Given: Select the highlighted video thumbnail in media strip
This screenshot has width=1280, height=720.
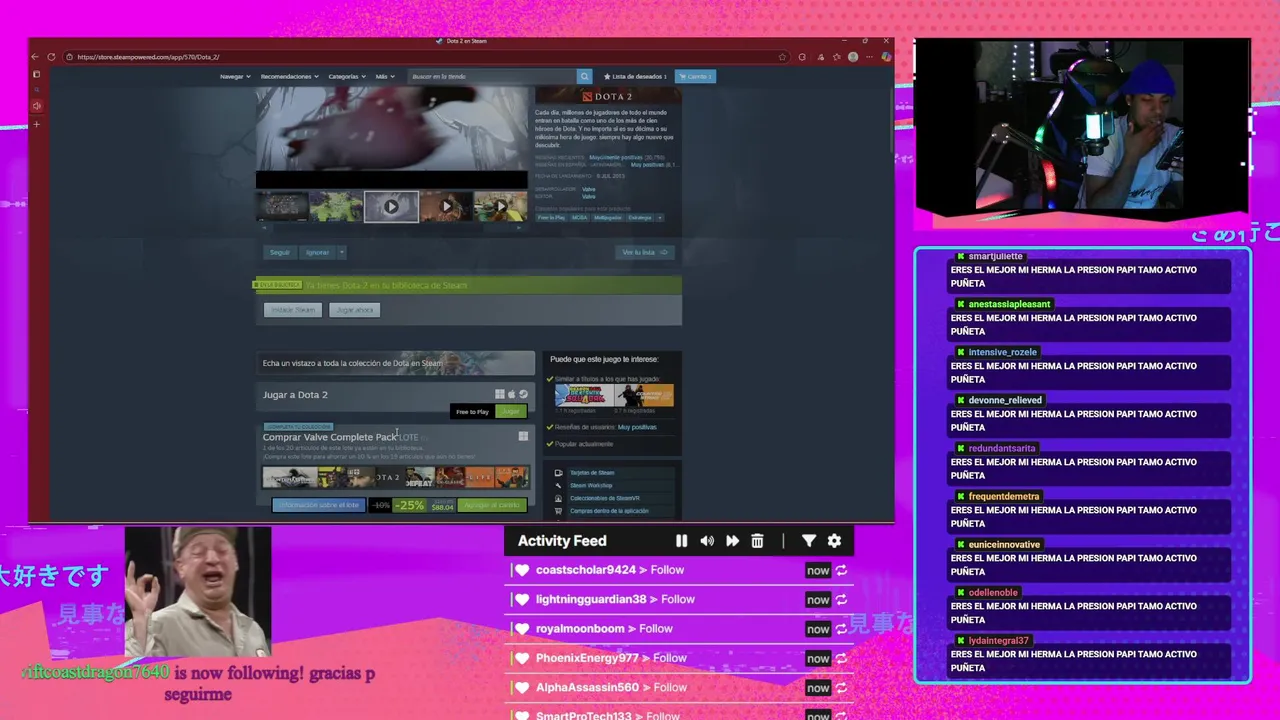Looking at the screenshot, I should pos(391,207).
